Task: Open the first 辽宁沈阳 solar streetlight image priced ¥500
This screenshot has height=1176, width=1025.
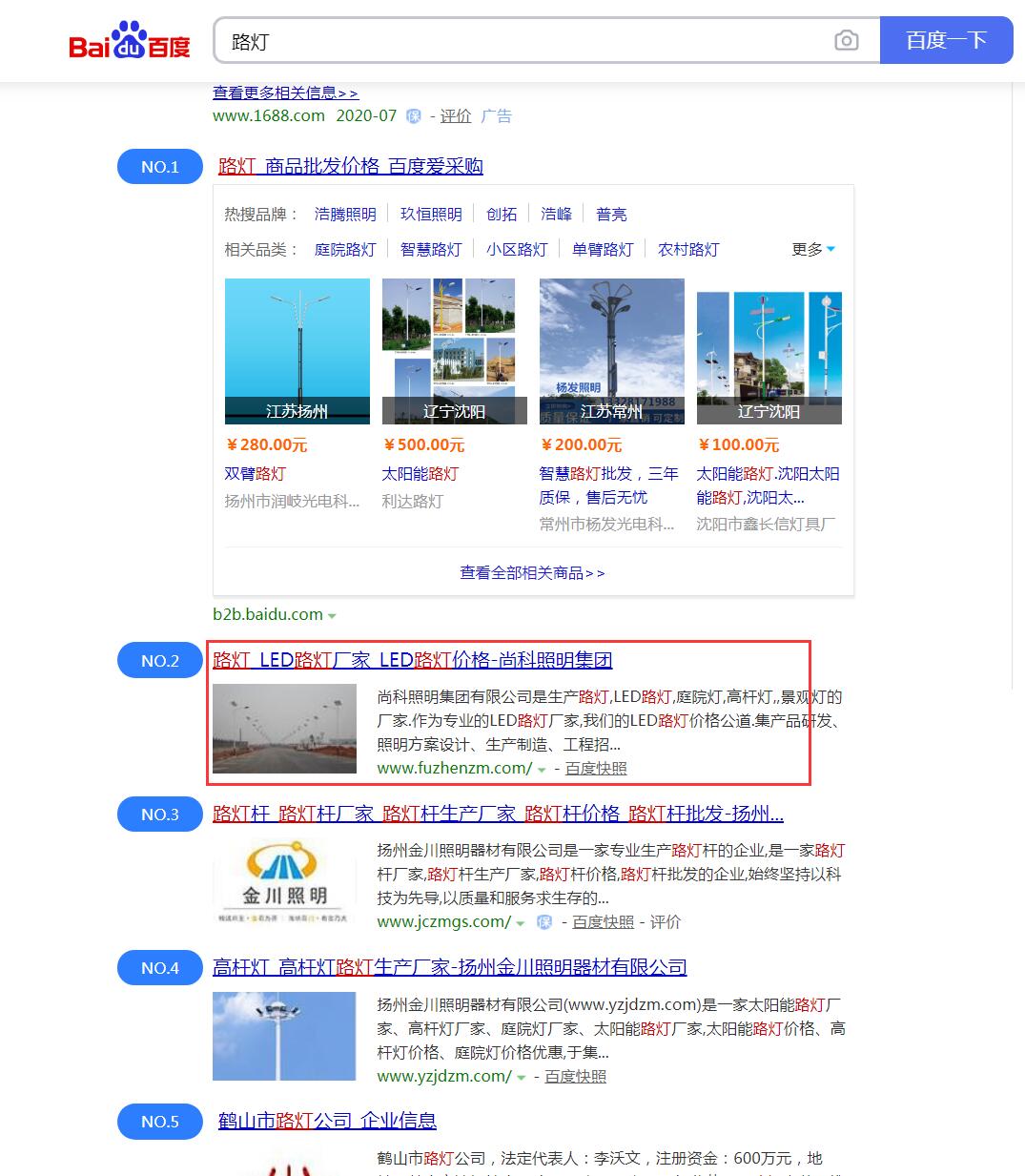Action: [454, 351]
